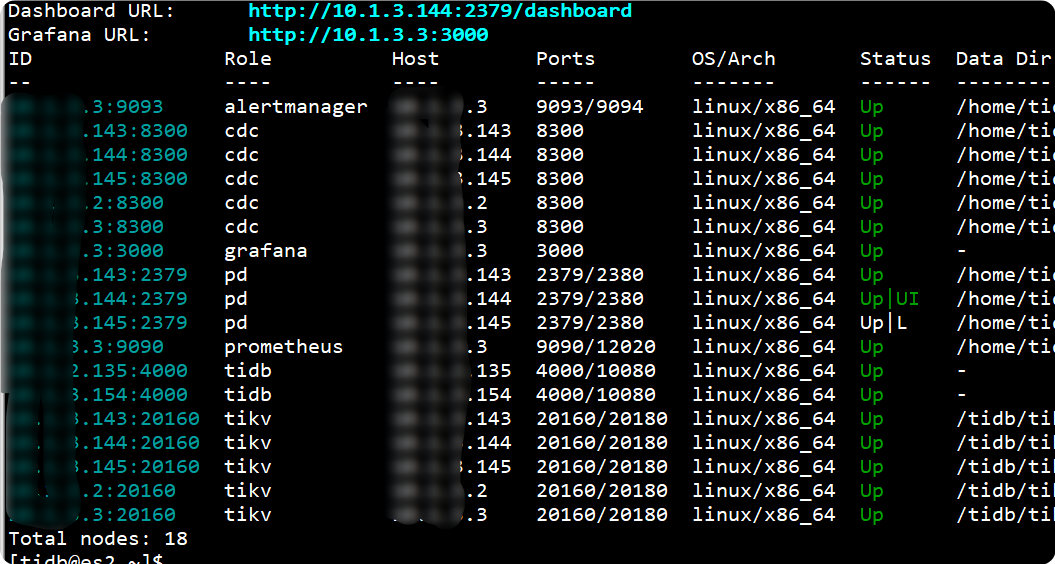Click the Up|UI status of pd node

point(889,299)
